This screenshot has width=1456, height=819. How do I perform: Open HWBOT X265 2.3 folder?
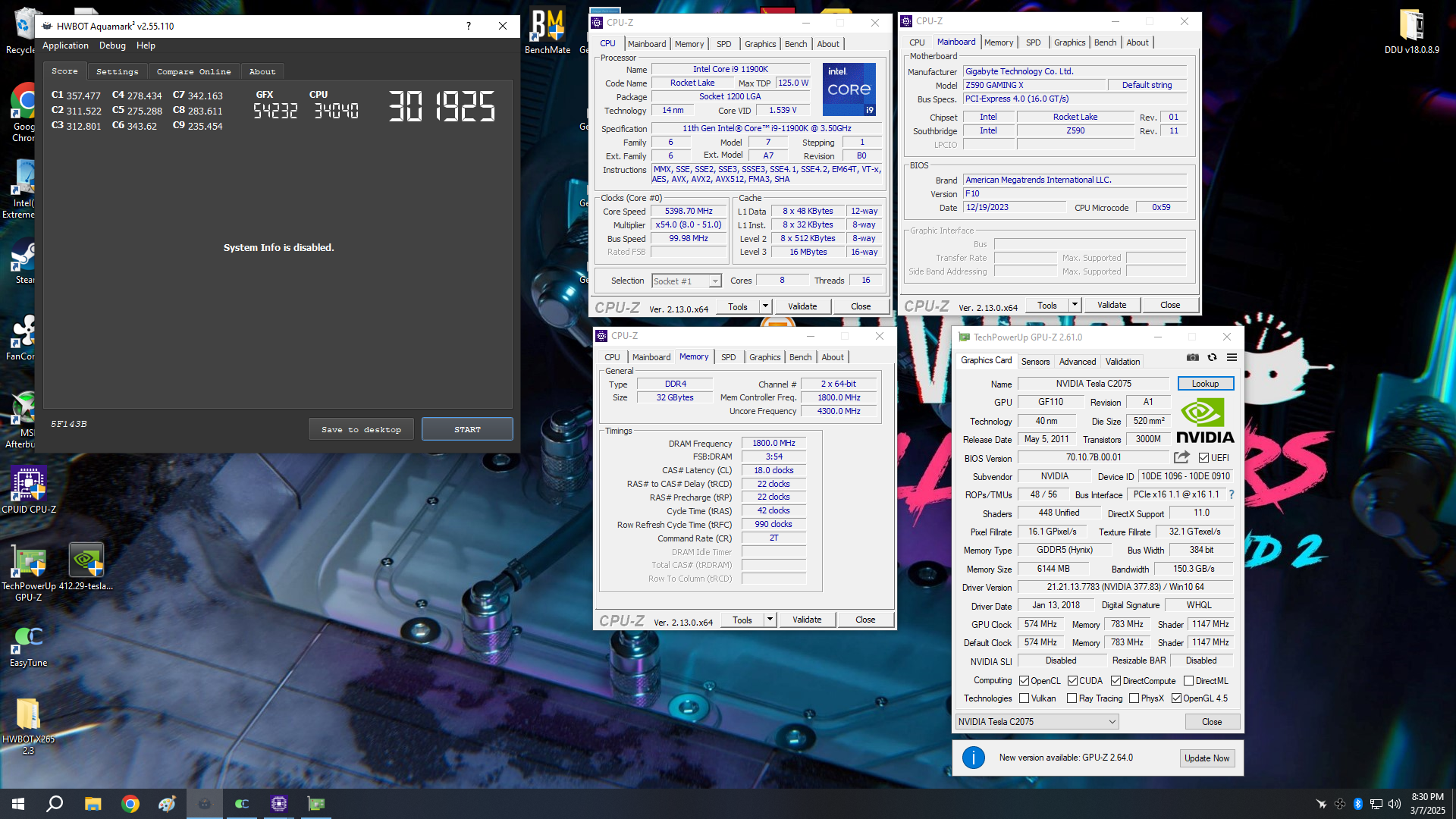tap(29, 726)
